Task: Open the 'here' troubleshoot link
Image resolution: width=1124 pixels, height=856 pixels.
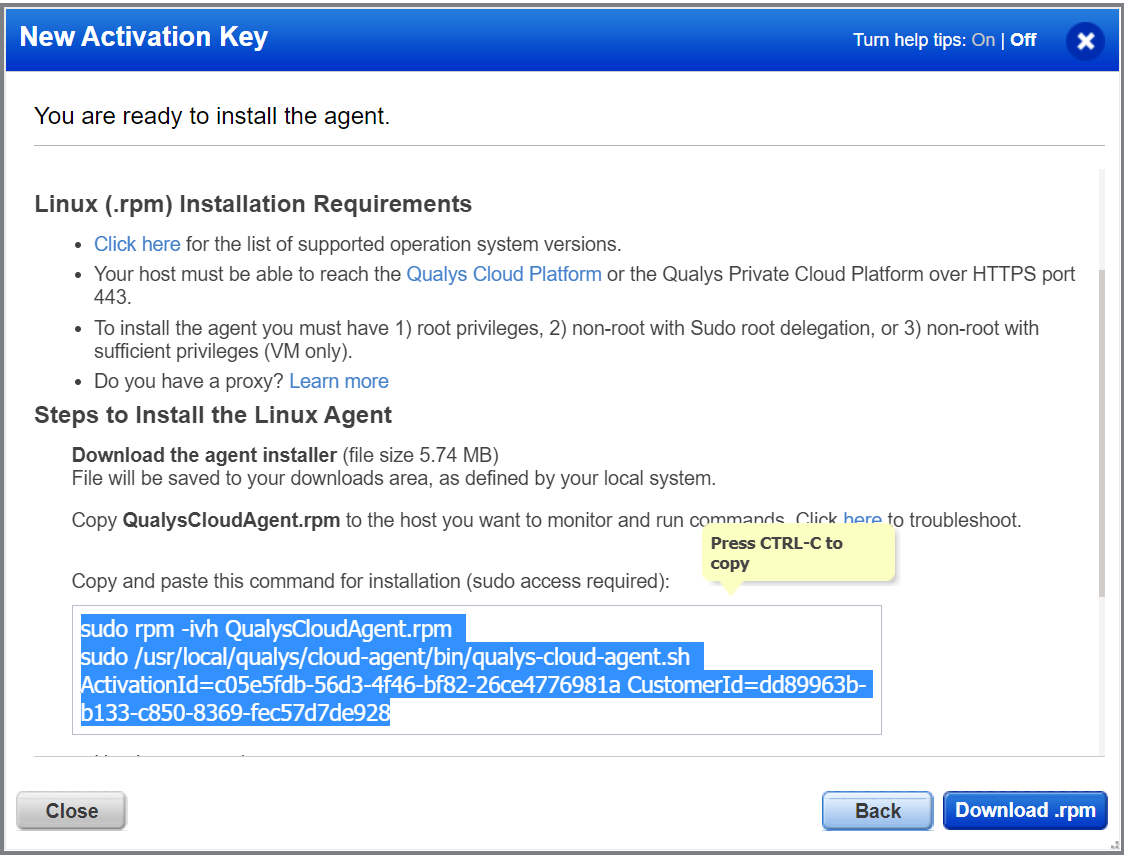Action: 862,520
